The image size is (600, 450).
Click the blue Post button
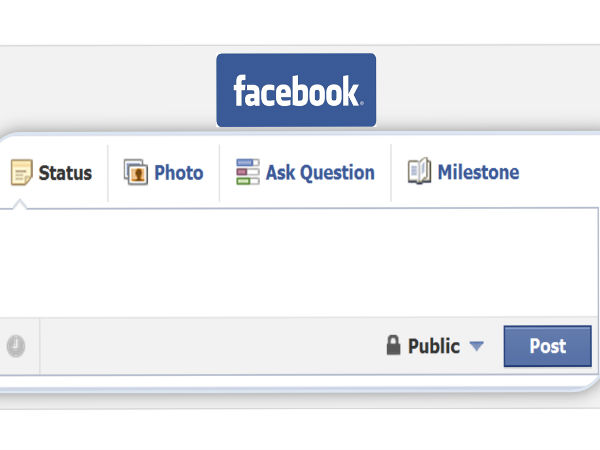pyautogui.click(x=548, y=346)
